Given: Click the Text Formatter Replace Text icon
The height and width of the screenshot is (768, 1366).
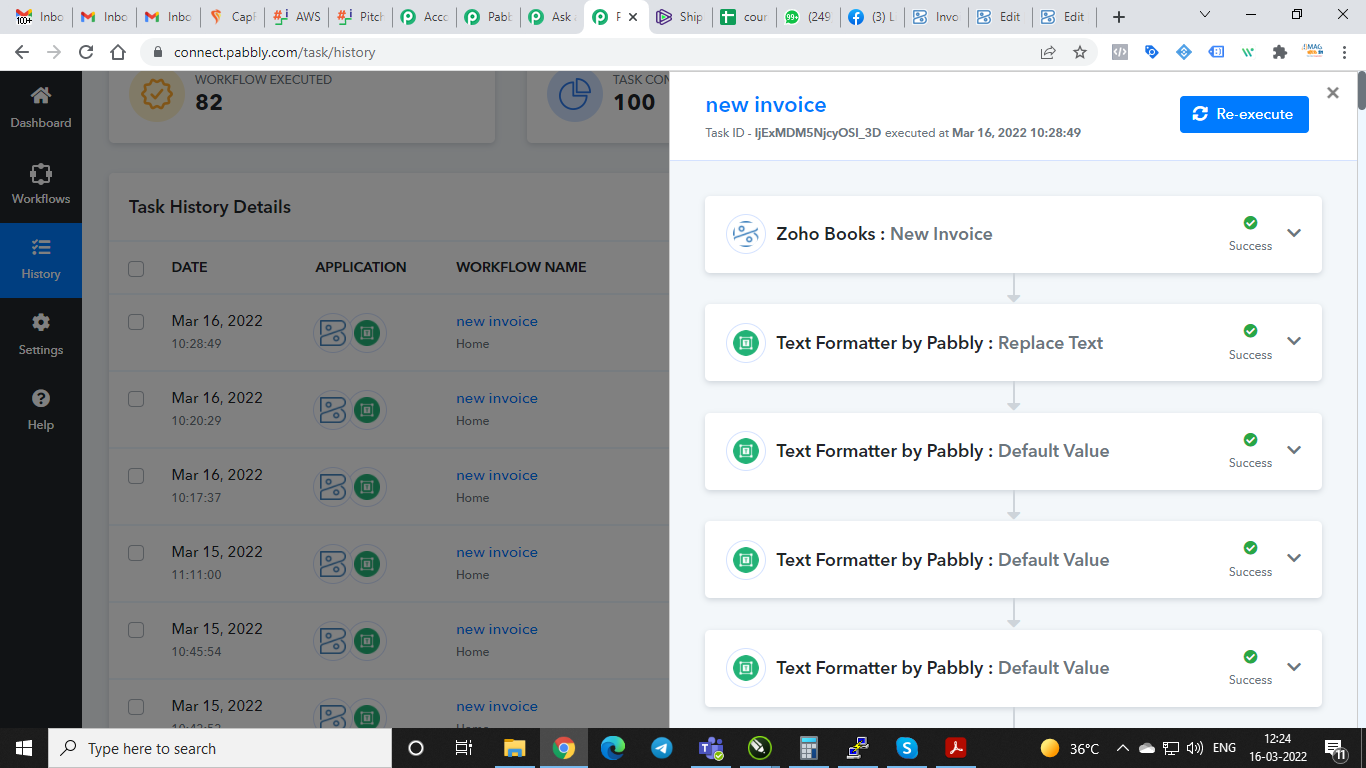Looking at the screenshot, I should pos(745,343).
